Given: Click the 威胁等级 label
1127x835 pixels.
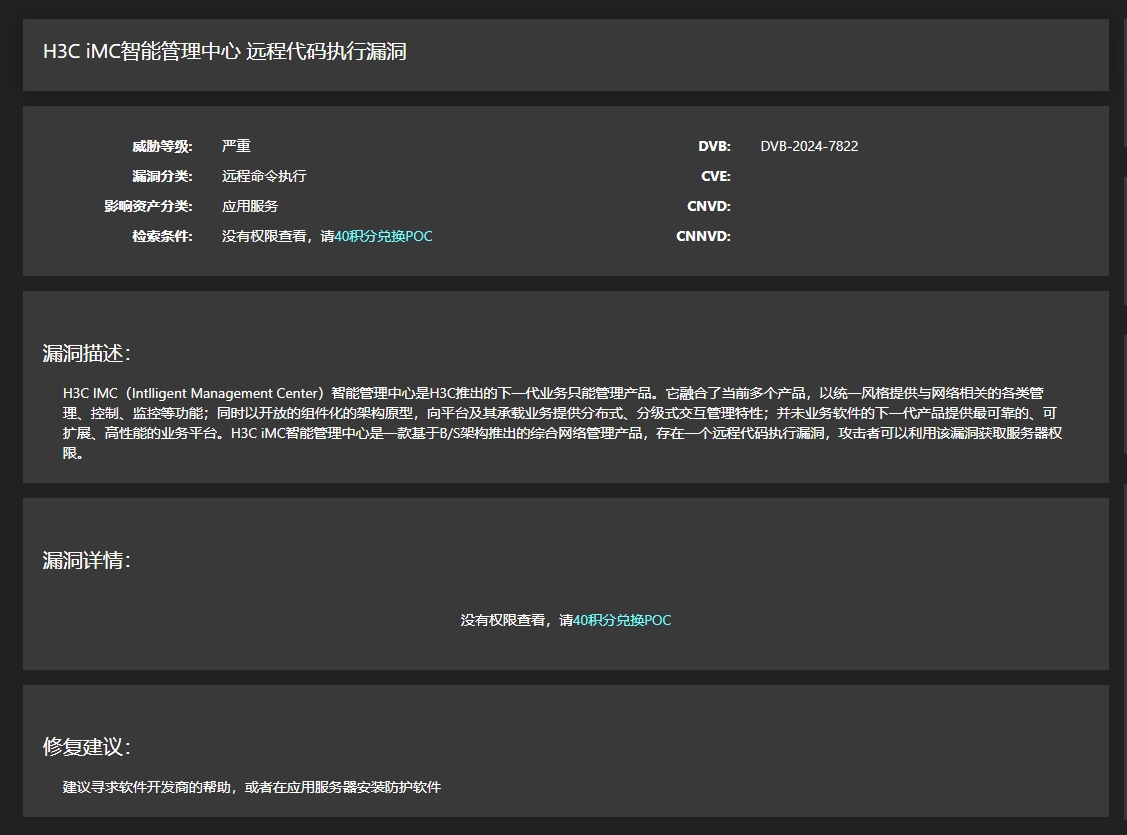Looking at the screenshot, I should [x=162, y=147].
